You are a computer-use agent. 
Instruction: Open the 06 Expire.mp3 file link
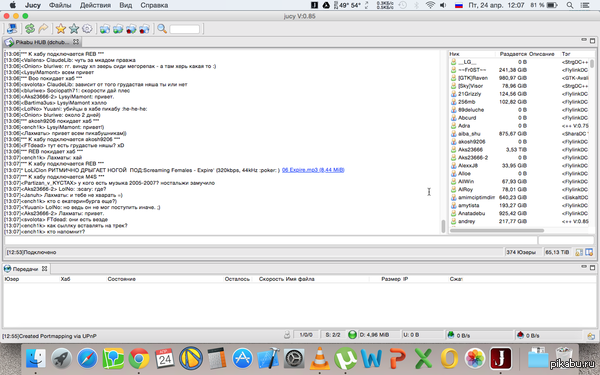click(313, 170)
